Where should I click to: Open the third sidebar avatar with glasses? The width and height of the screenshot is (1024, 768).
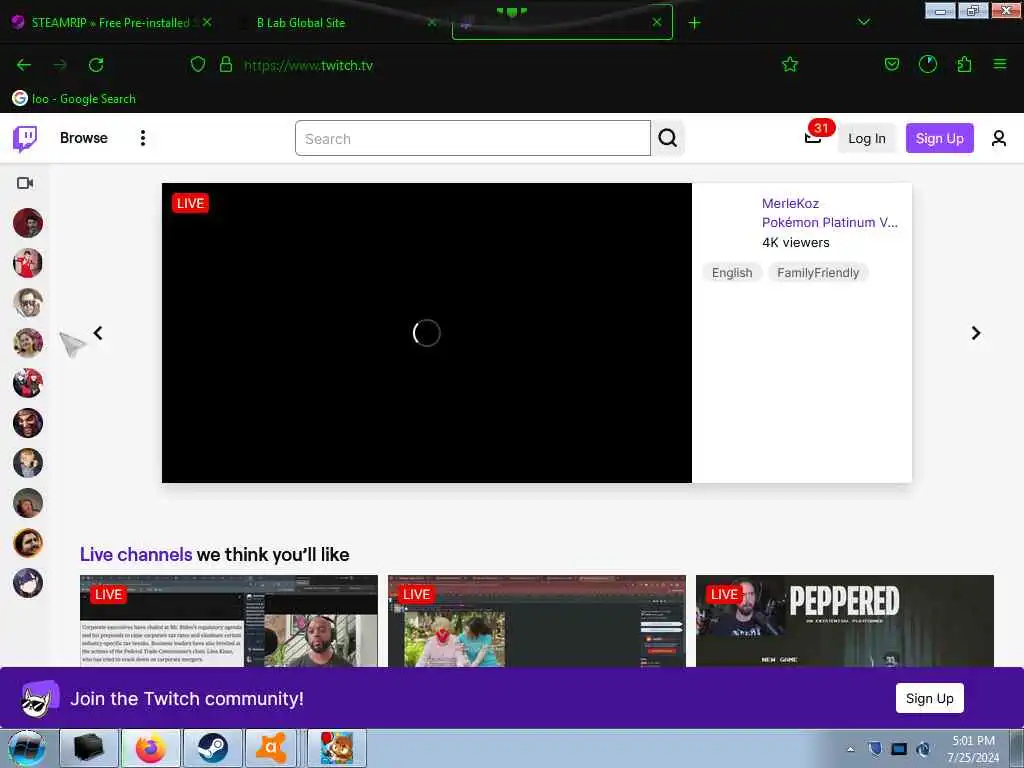(x=27, y=303)
